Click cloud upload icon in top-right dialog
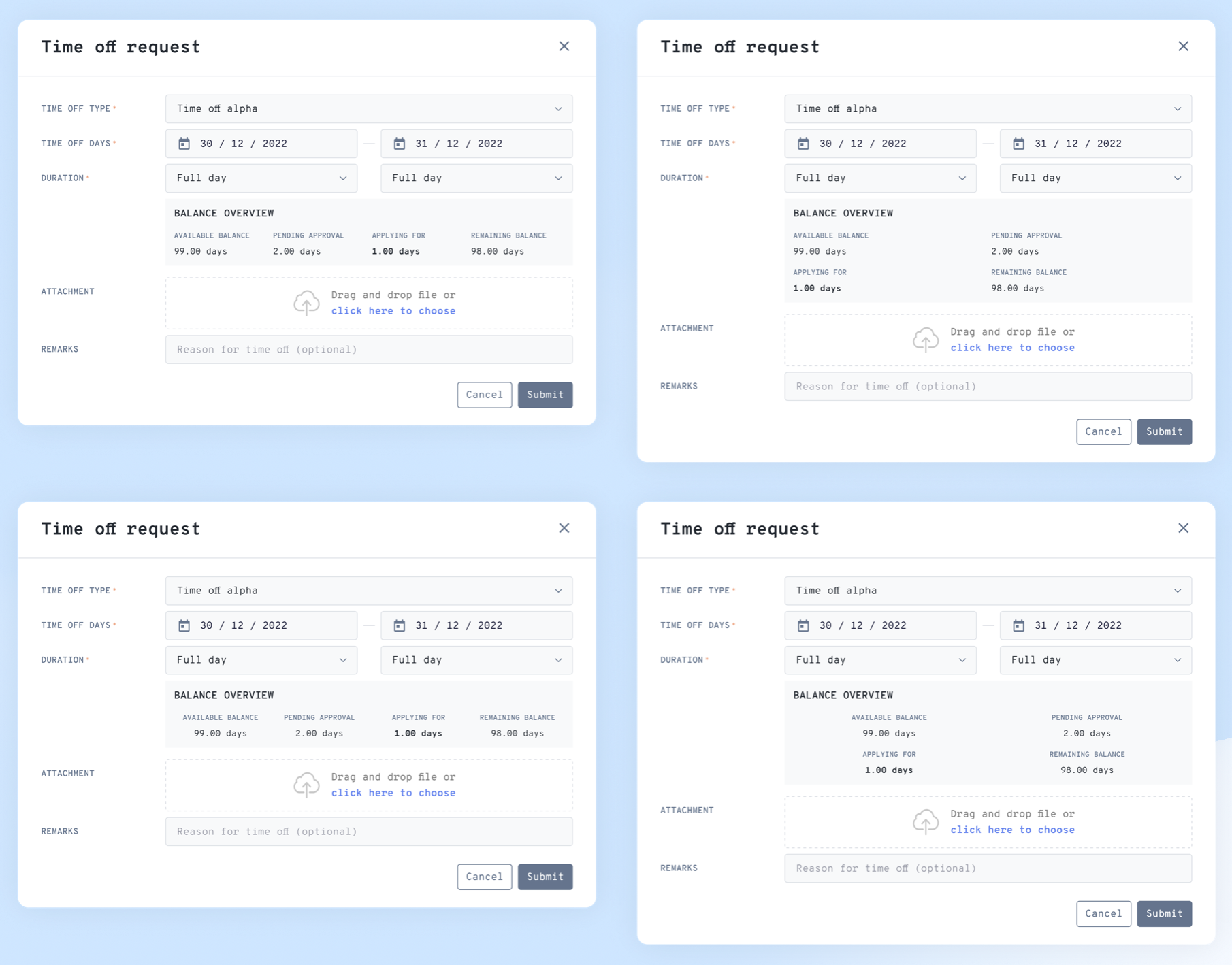This screenshot has width=1232, height=965. click(x=926, y=340)
